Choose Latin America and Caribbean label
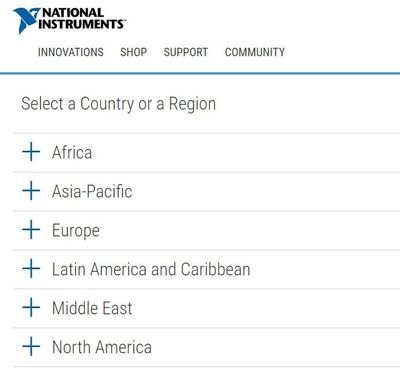Viewport: 400px width, 391px height. pyautogui.click(x=151, y=269)
